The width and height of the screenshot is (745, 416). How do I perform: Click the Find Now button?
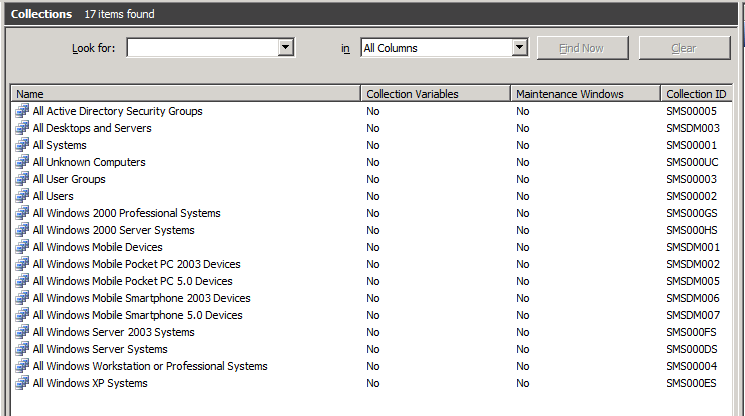pos(583,48)
